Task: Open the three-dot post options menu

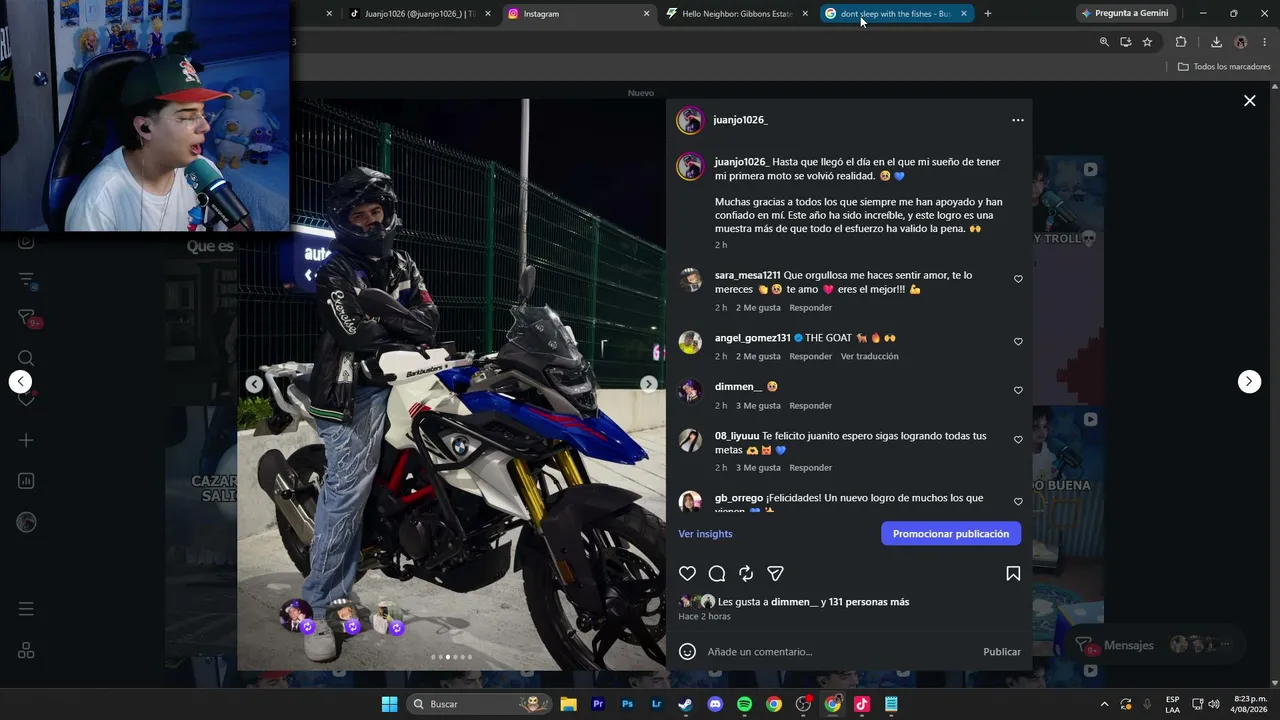Action: (x=1018, y=120)
